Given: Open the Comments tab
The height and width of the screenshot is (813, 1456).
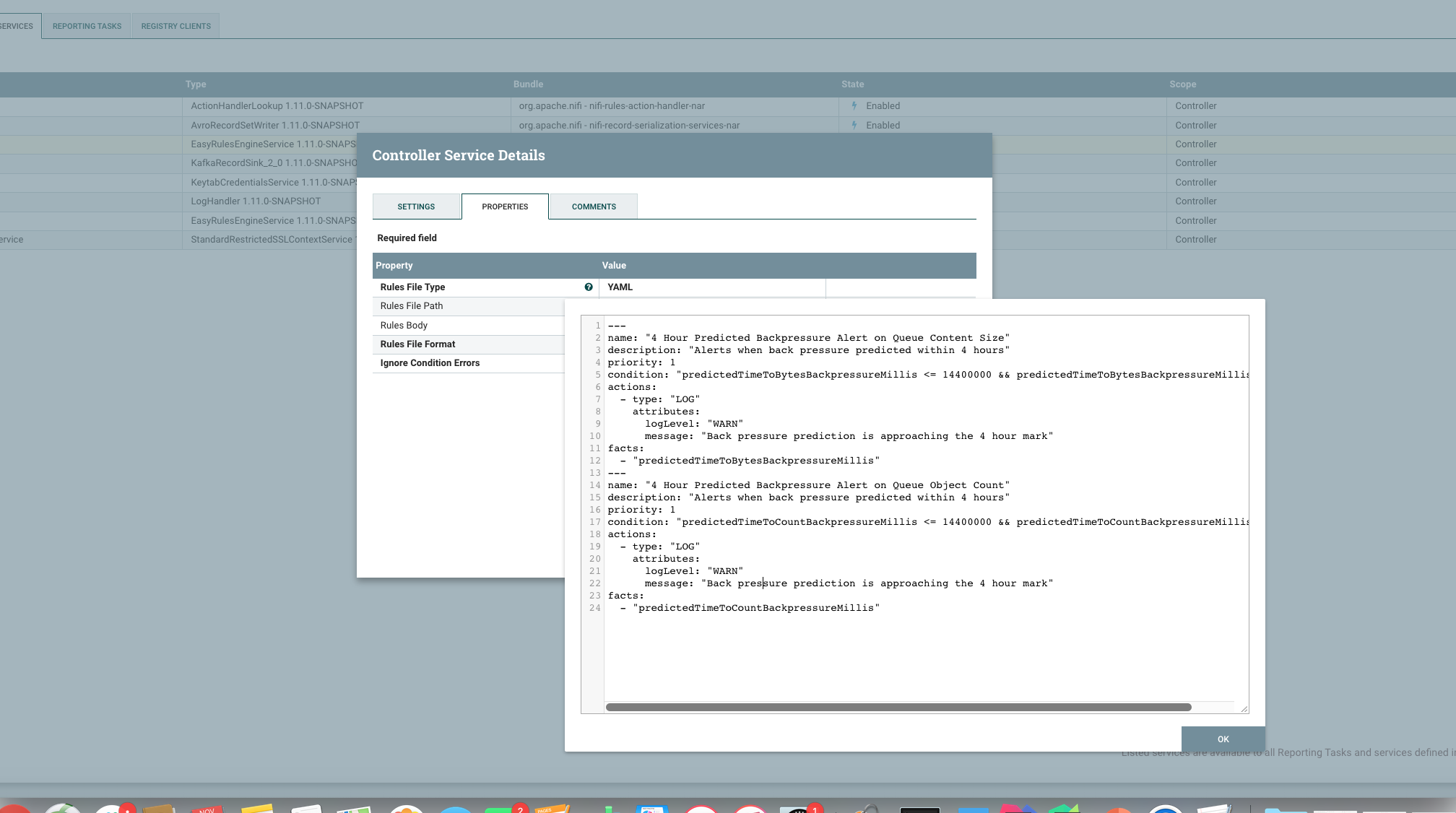Looking at the screenshot, I should pyautogui.click(x=594, y=206).
